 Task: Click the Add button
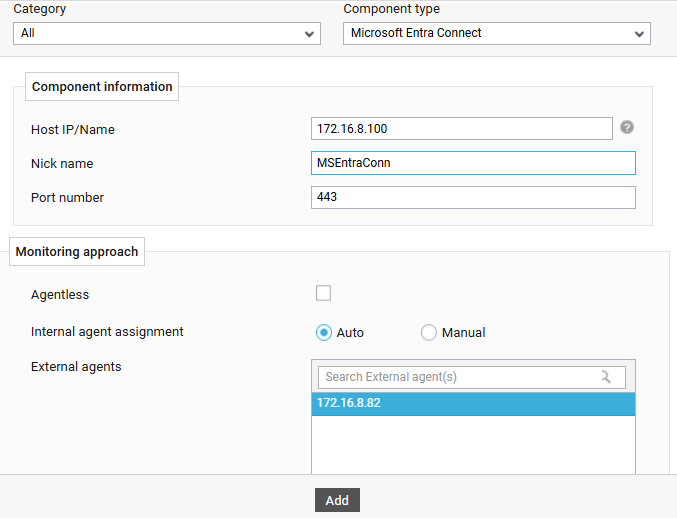(337, 500)
